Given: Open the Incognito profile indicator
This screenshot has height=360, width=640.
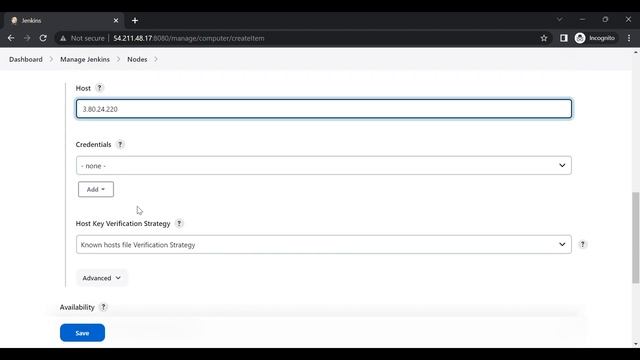Looking at the screenshot, I should pos(595,38).
